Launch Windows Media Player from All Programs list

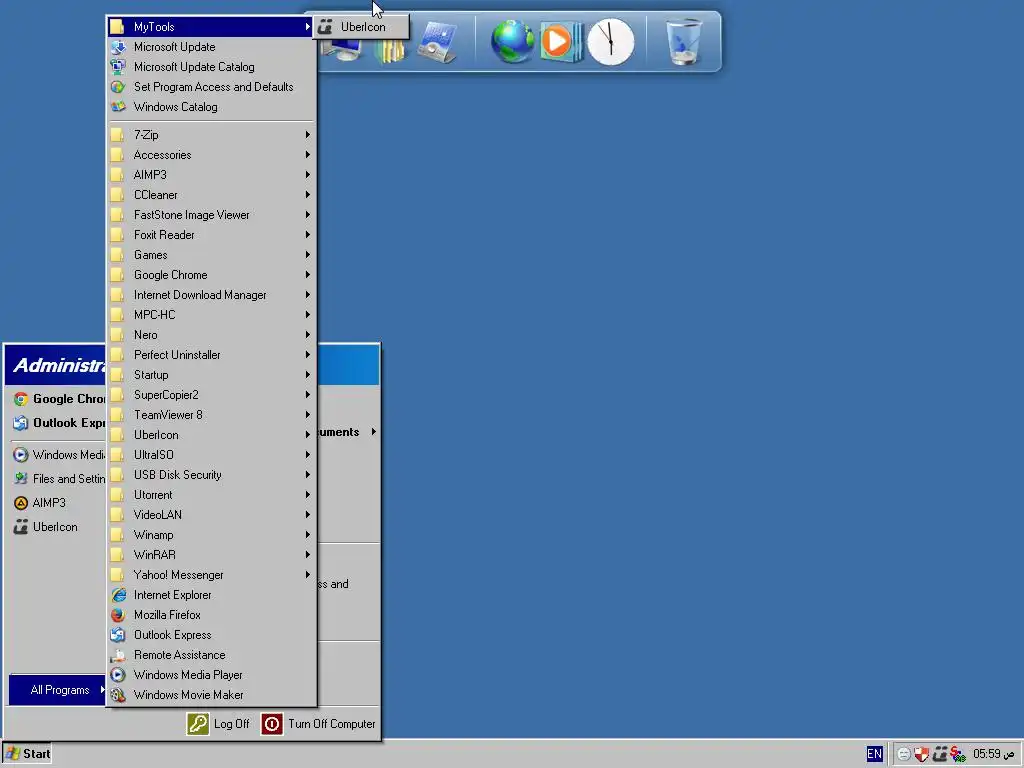point(212,675)
